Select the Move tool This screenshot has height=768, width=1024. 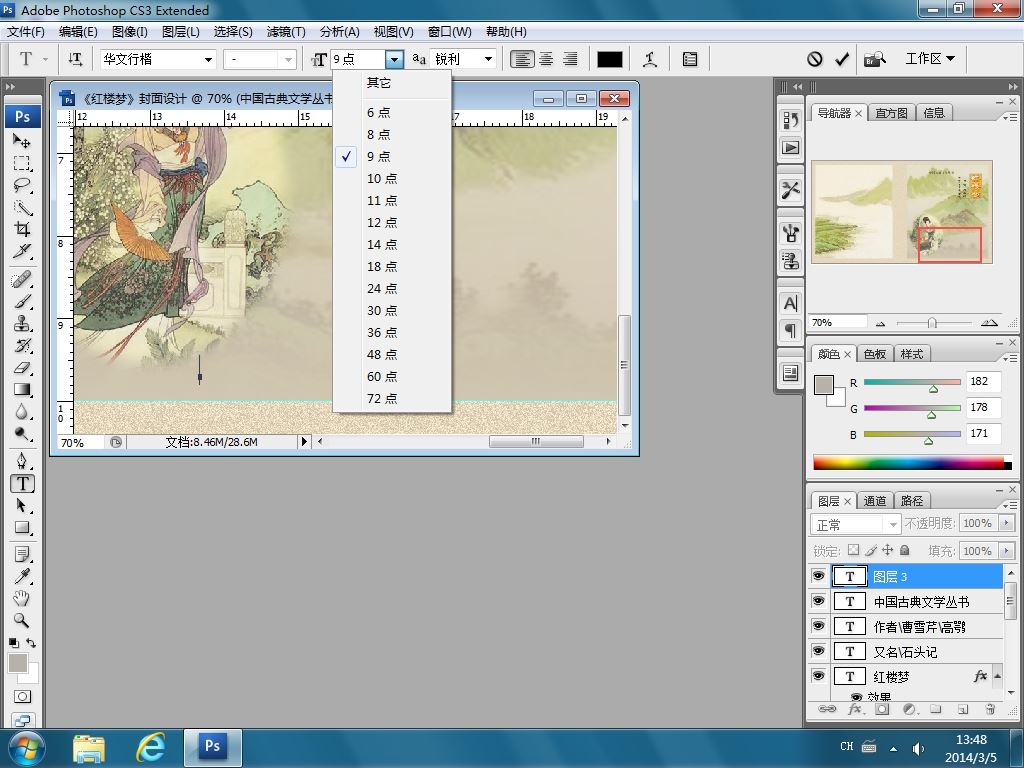[22, 140]
